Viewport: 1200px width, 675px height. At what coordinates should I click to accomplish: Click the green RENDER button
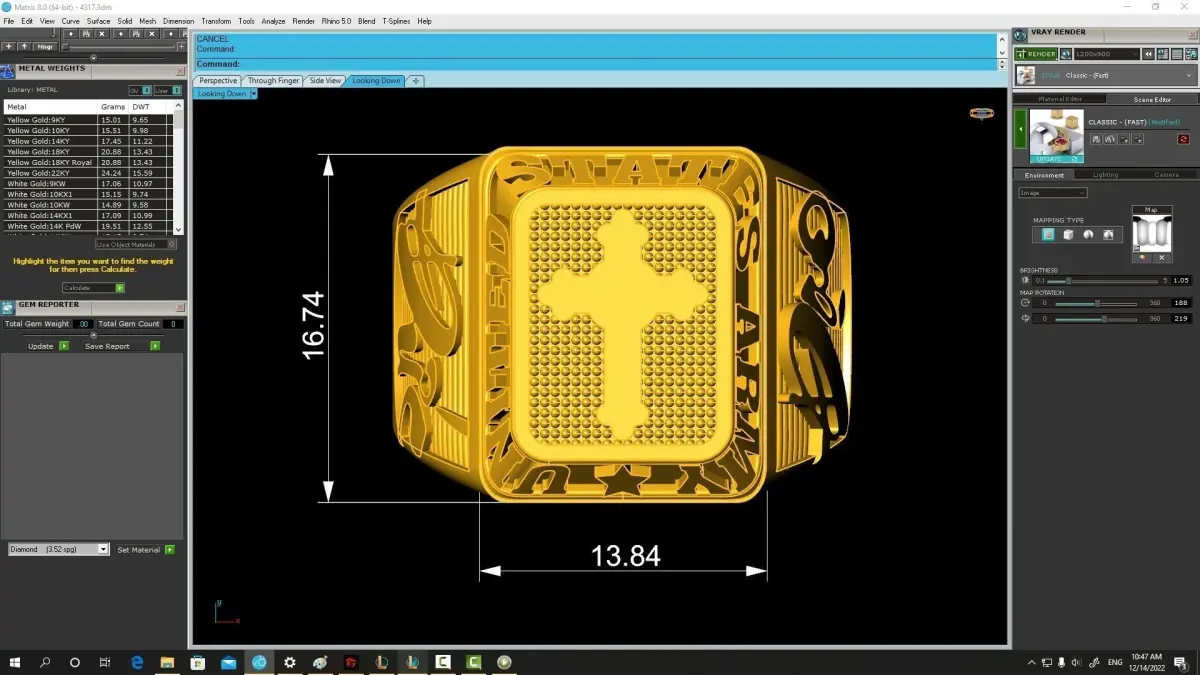tap(1035, 54)
